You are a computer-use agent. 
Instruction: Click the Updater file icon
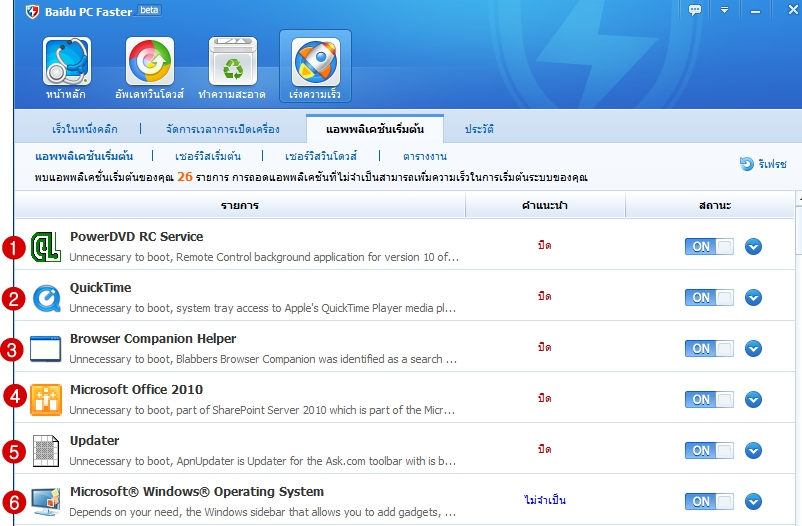point(46,451)
